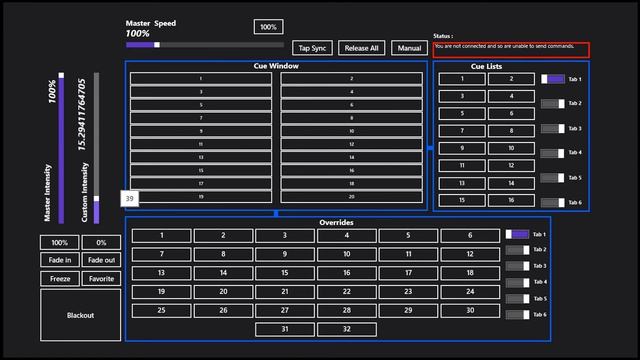Select cue list 13 in Cue Lists

462,183
